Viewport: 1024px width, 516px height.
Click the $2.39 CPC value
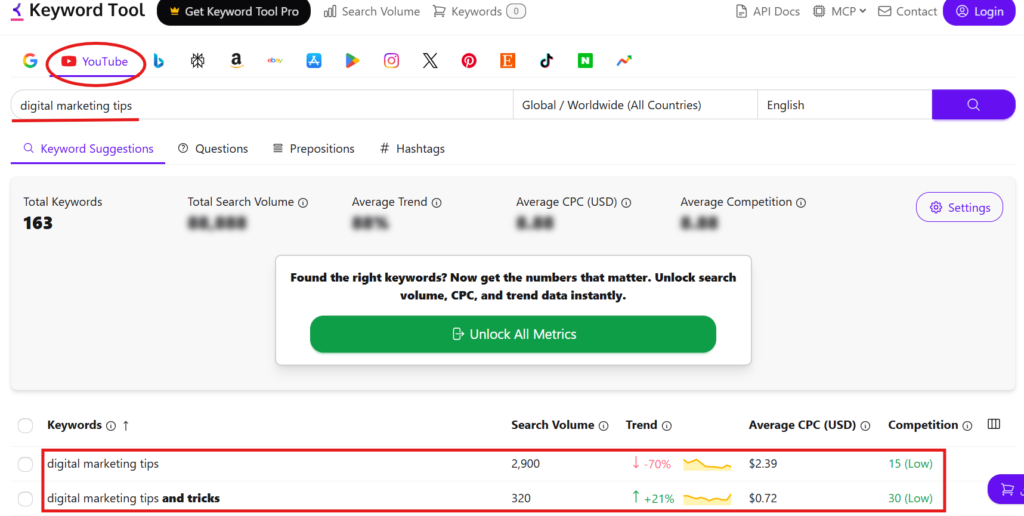[763, 464]
